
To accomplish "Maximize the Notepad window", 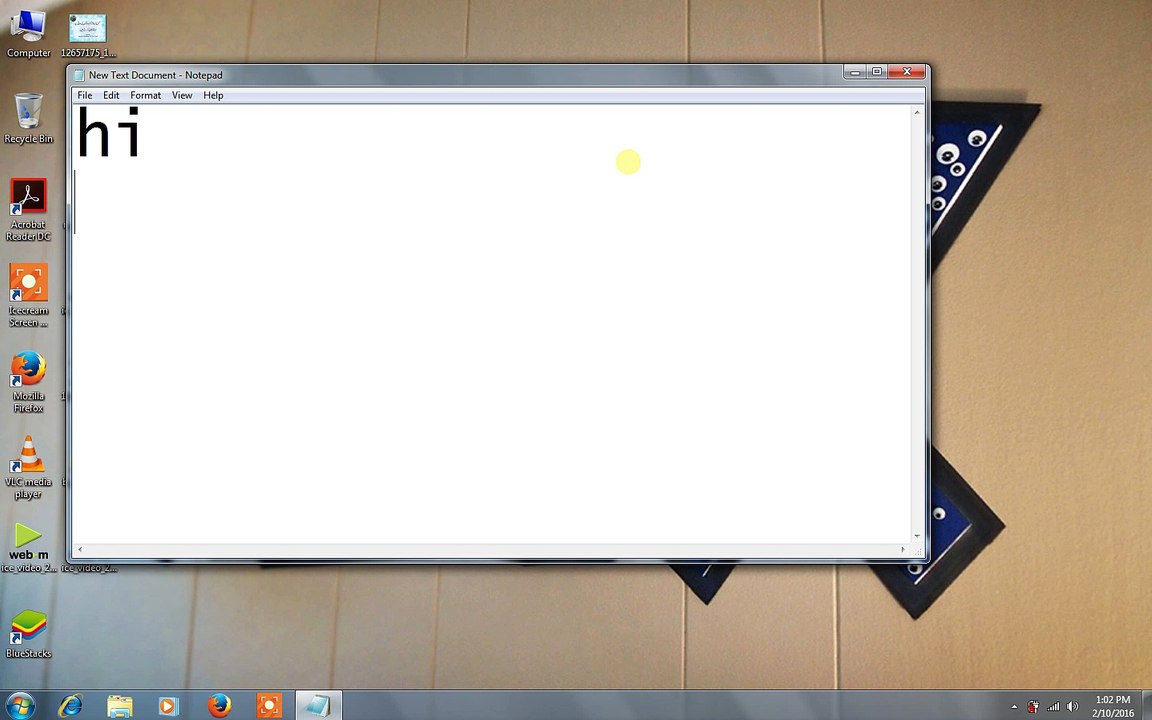I will click(877, 72).
